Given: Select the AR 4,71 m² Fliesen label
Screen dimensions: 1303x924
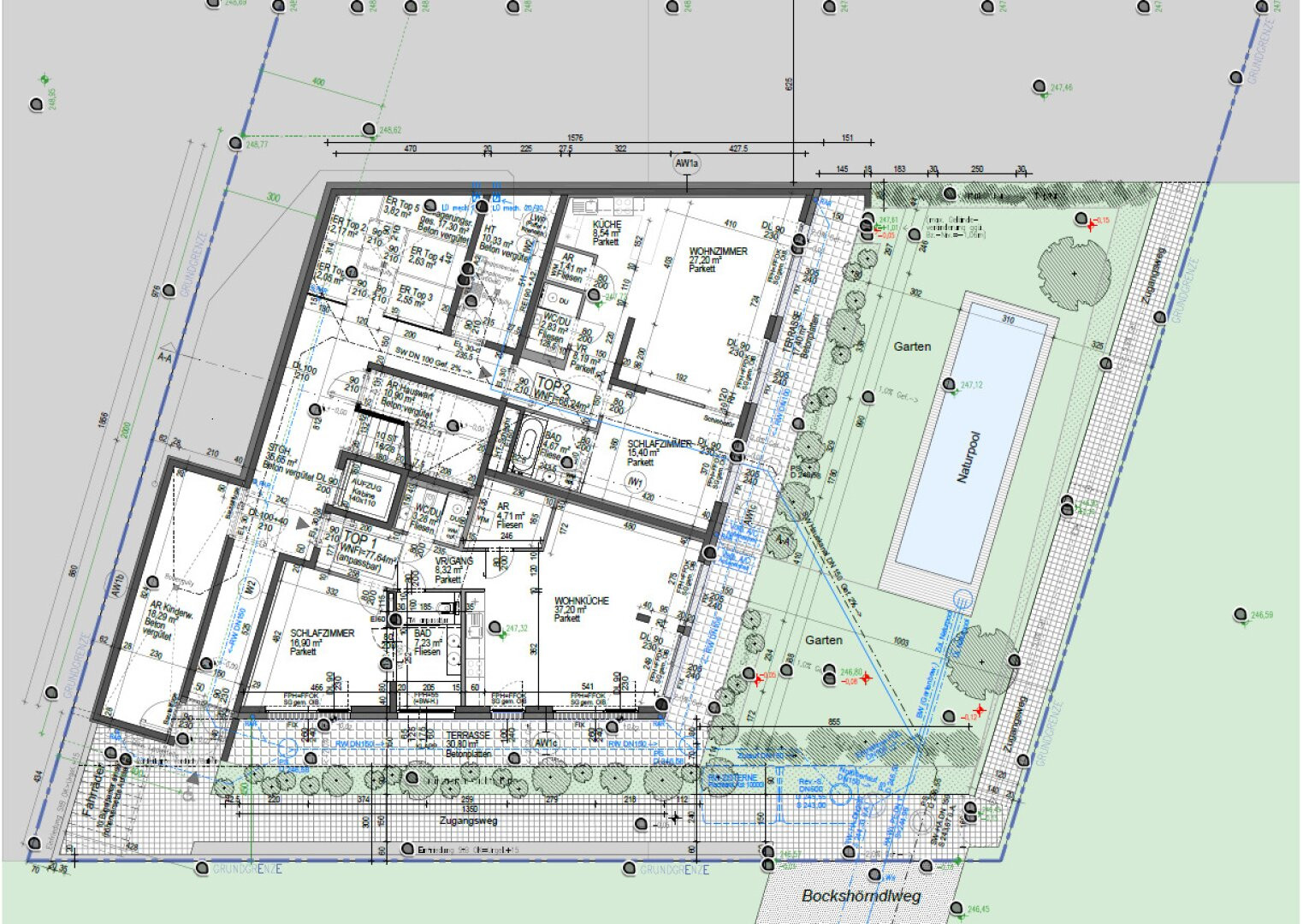Looking at the screenshot, I should pyautogui.click(x=510, y=516).
